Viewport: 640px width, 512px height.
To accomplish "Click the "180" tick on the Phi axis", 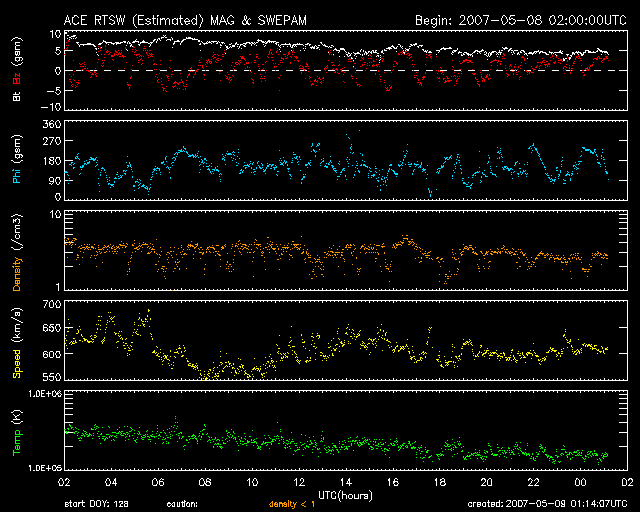I will 52,161.
